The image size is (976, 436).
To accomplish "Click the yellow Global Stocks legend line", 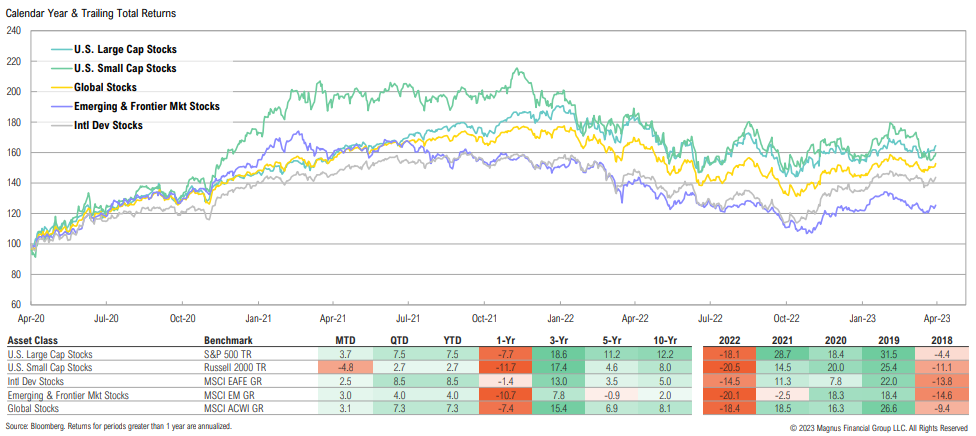I will pos(61,87).
